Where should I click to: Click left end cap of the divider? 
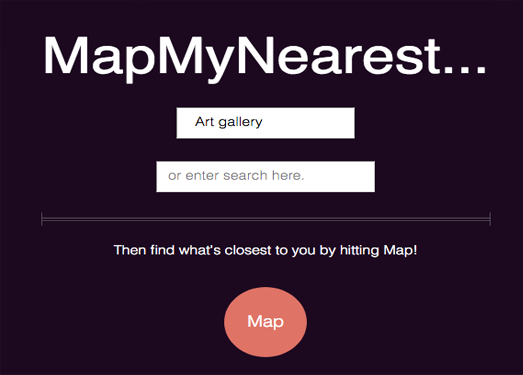pos(42,219)
